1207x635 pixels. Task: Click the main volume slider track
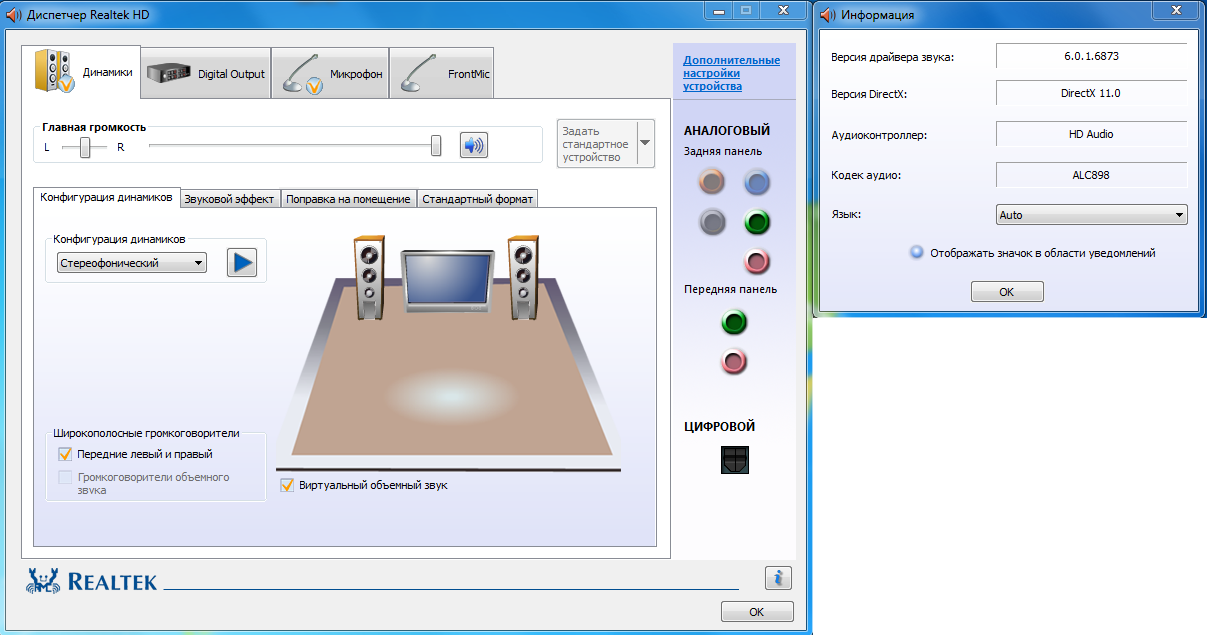(x=295, y=146)
